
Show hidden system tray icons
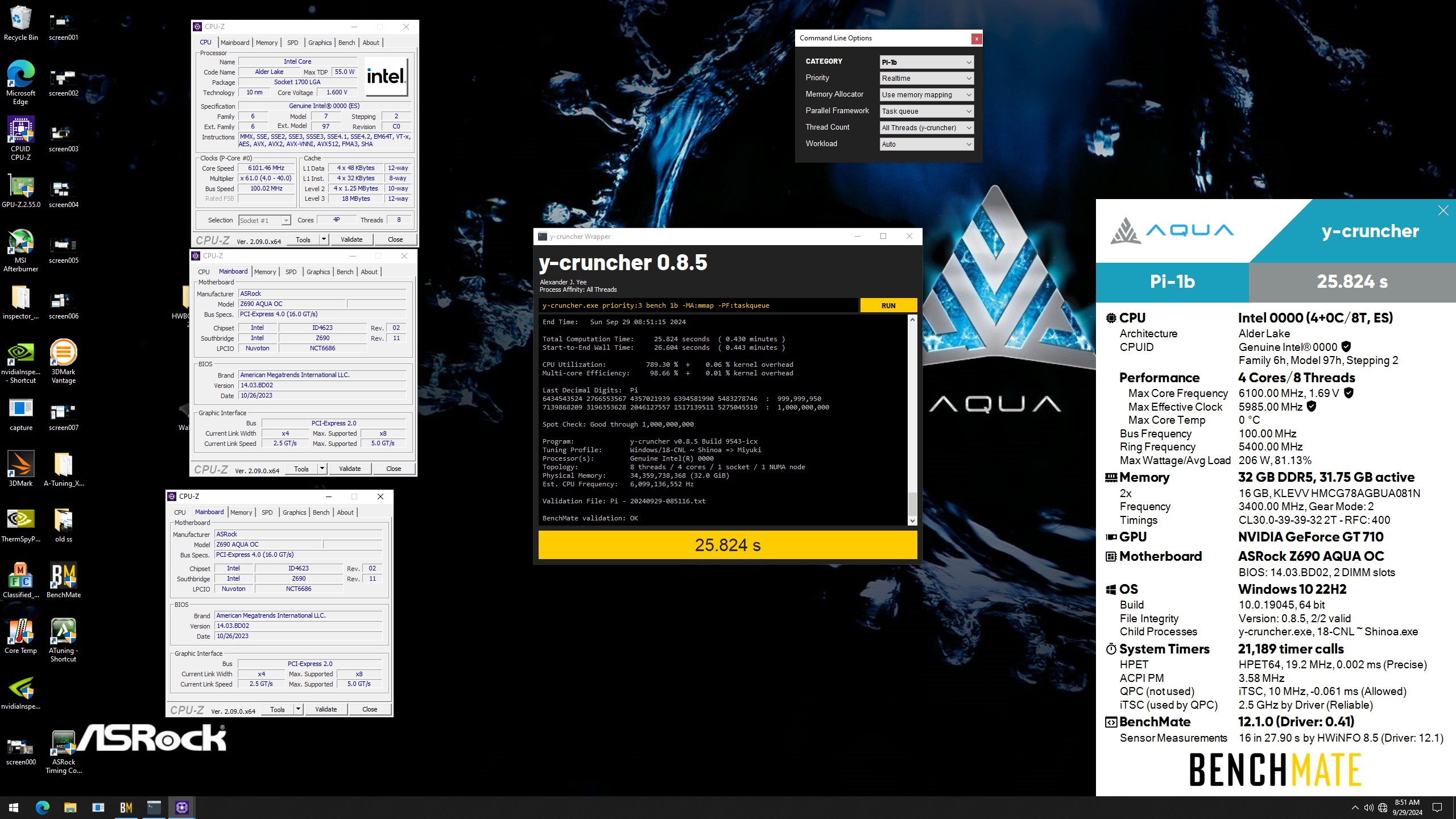pos(1355,808)
